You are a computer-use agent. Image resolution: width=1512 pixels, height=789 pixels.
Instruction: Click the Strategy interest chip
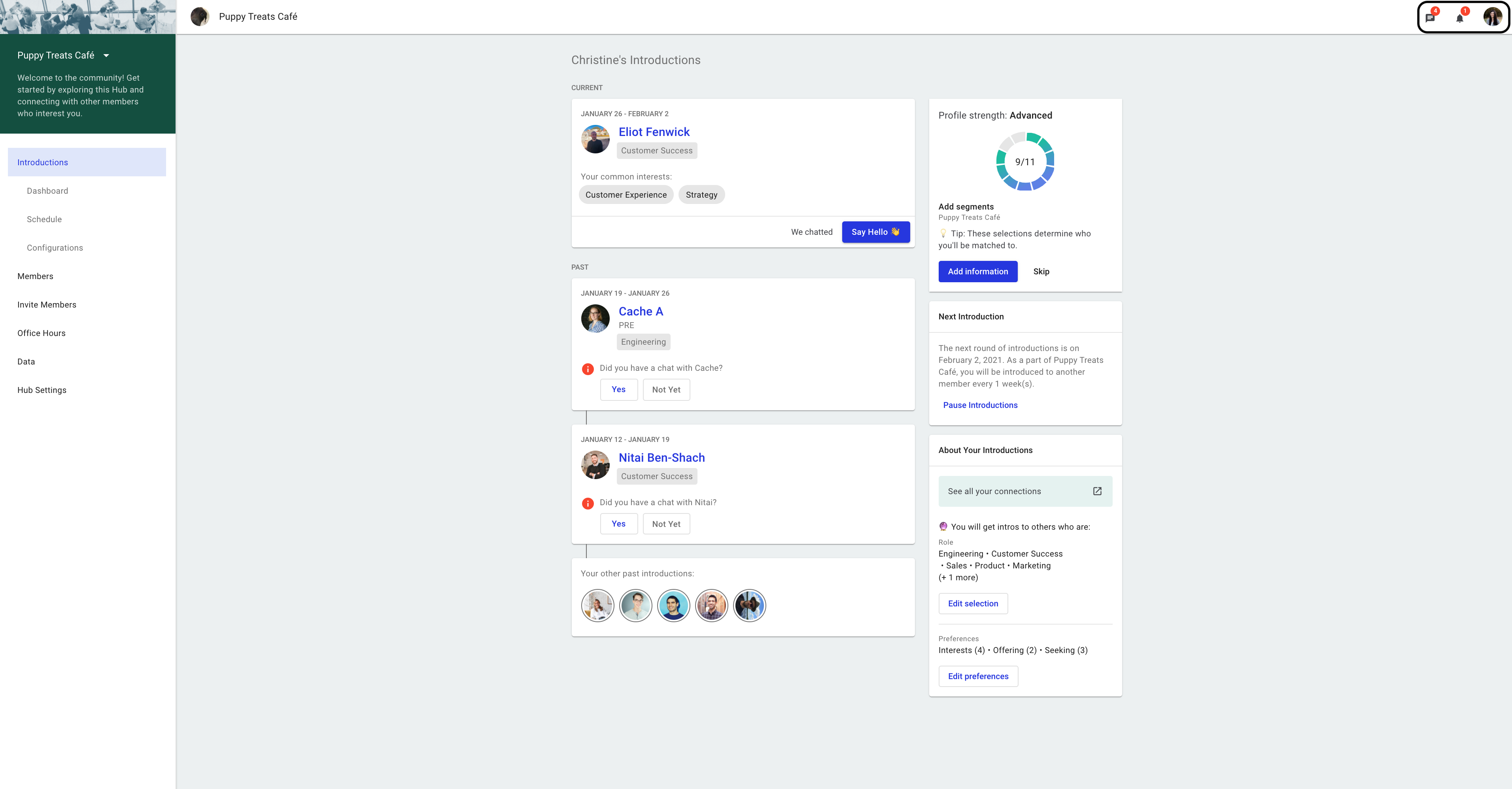(701, 195)
